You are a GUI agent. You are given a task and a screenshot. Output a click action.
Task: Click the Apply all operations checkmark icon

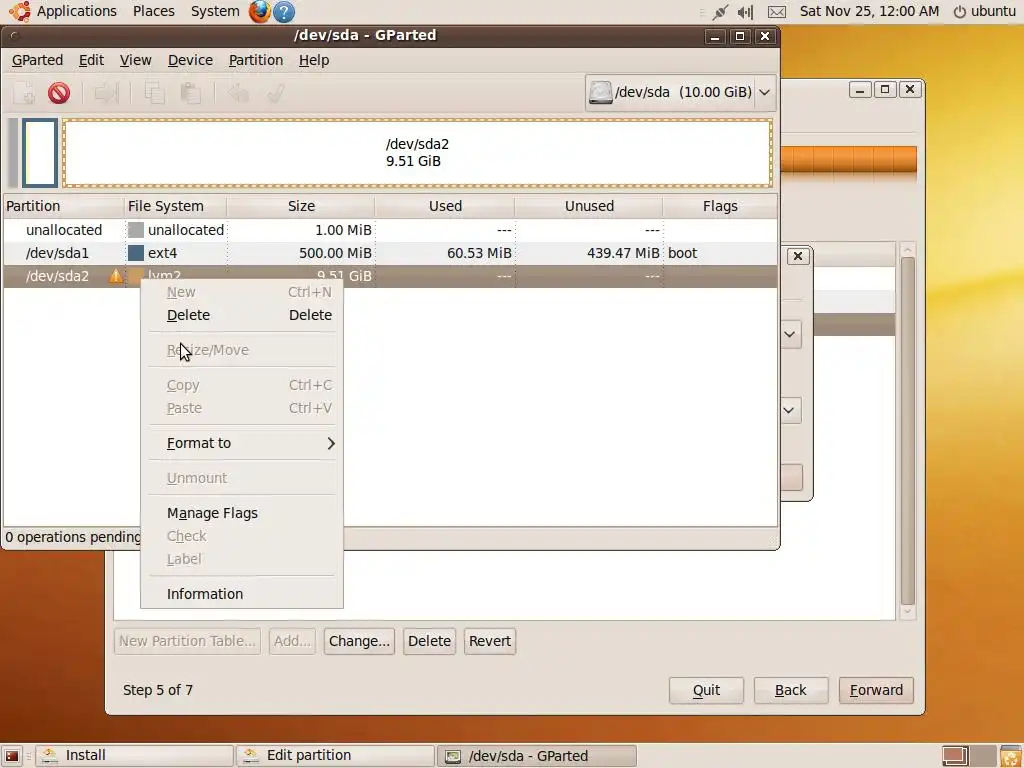tap(275, 93)
